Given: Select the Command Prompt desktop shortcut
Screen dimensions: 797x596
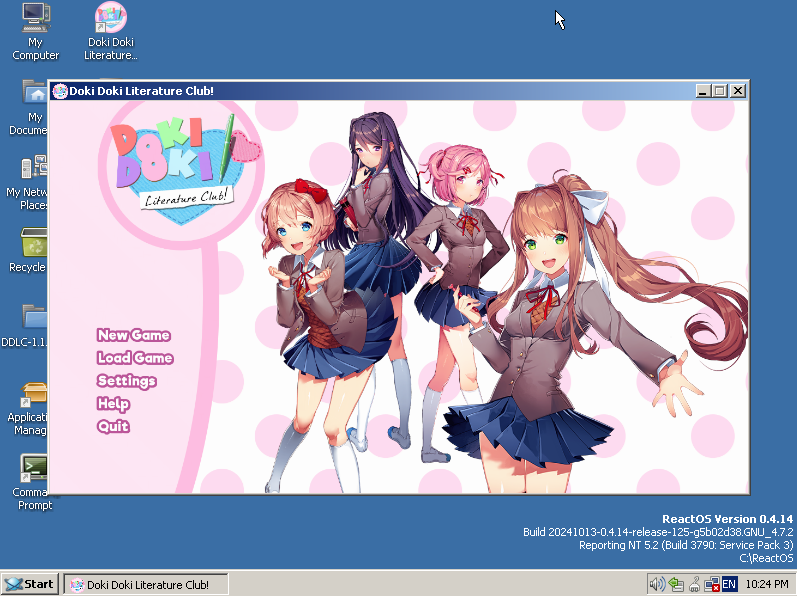Looking at the screenshot, I should (x=34, y=483).
